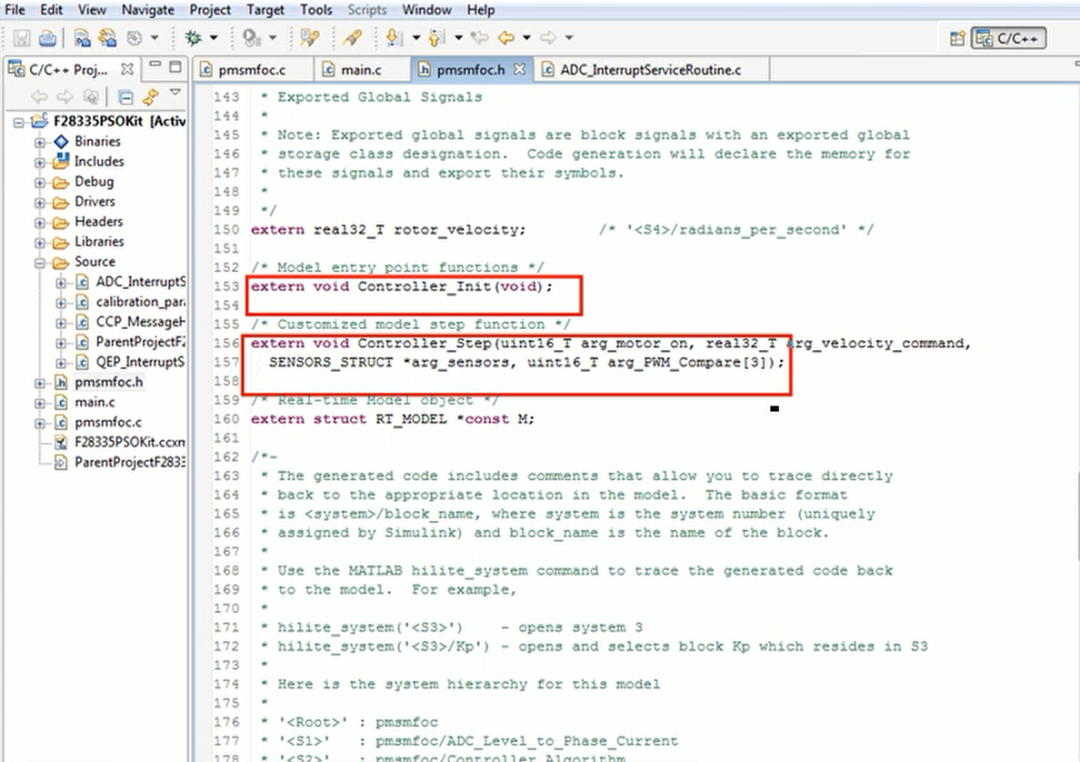This screenshot has width=1080, height=762.
Task: Close the pmsmfoc.h editor tab
Action: (519, 69)
